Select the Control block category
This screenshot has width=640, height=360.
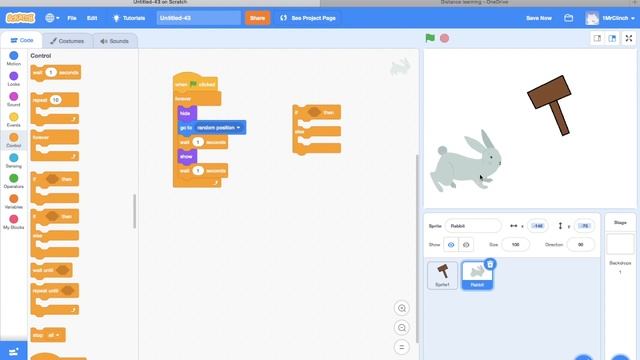[13, 140]
